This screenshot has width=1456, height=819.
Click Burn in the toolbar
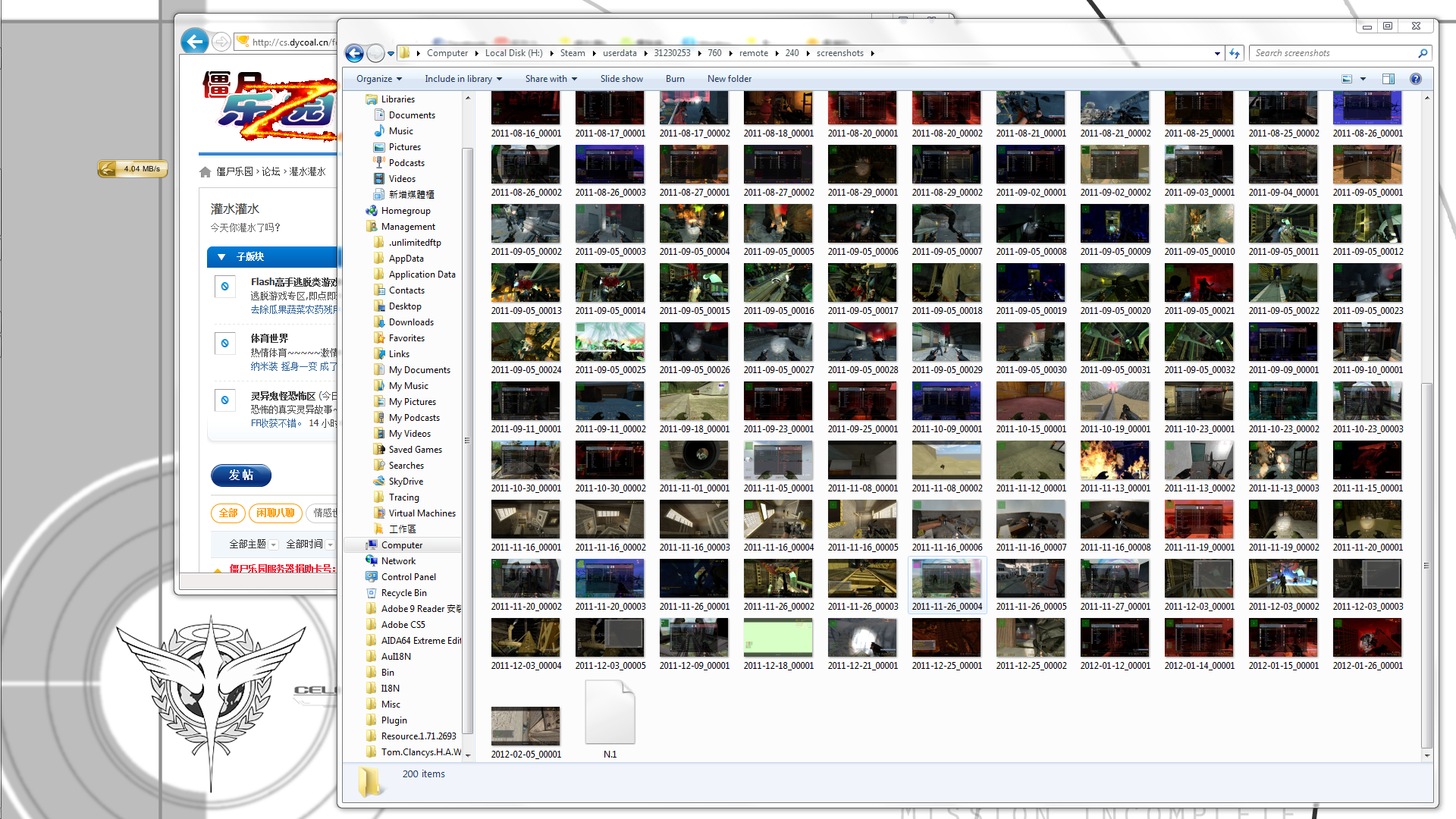pyautogui.click(x=675, y=79)
